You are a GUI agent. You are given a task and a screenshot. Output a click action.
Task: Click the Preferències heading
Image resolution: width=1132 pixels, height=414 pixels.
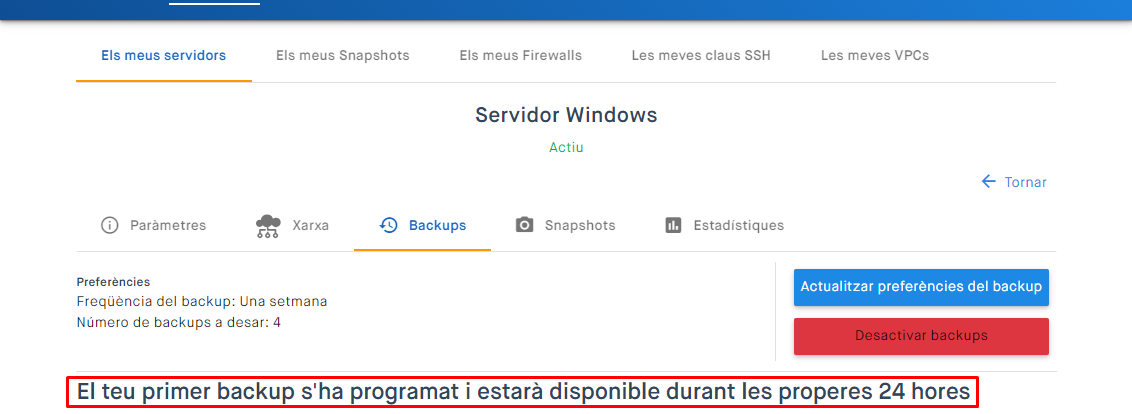click(113, 282)
